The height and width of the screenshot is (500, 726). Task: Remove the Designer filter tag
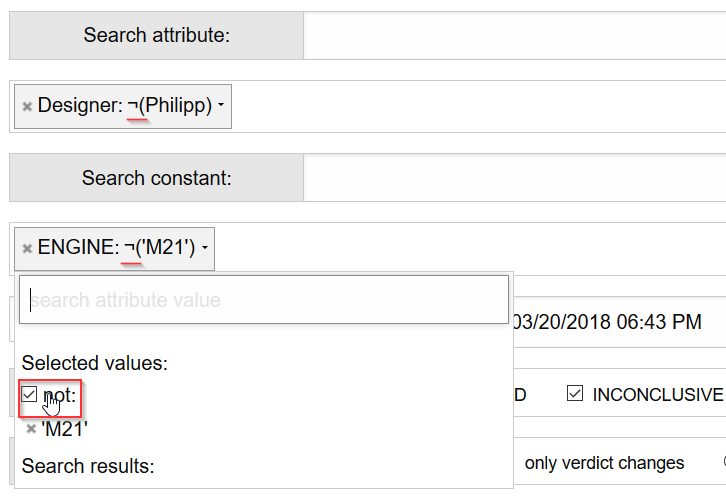coord(27,106)
